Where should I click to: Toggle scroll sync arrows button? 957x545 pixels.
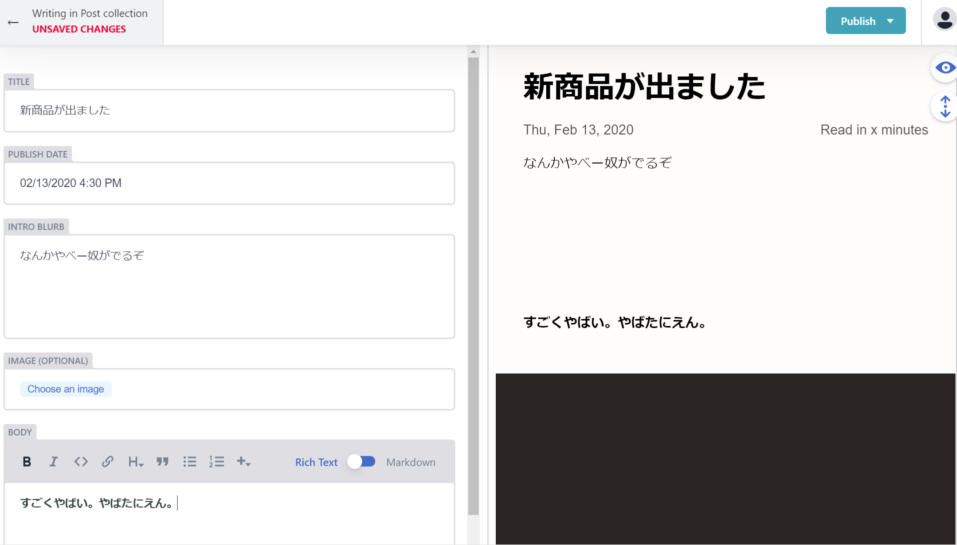pyautogui.click(x=944, y=107)
